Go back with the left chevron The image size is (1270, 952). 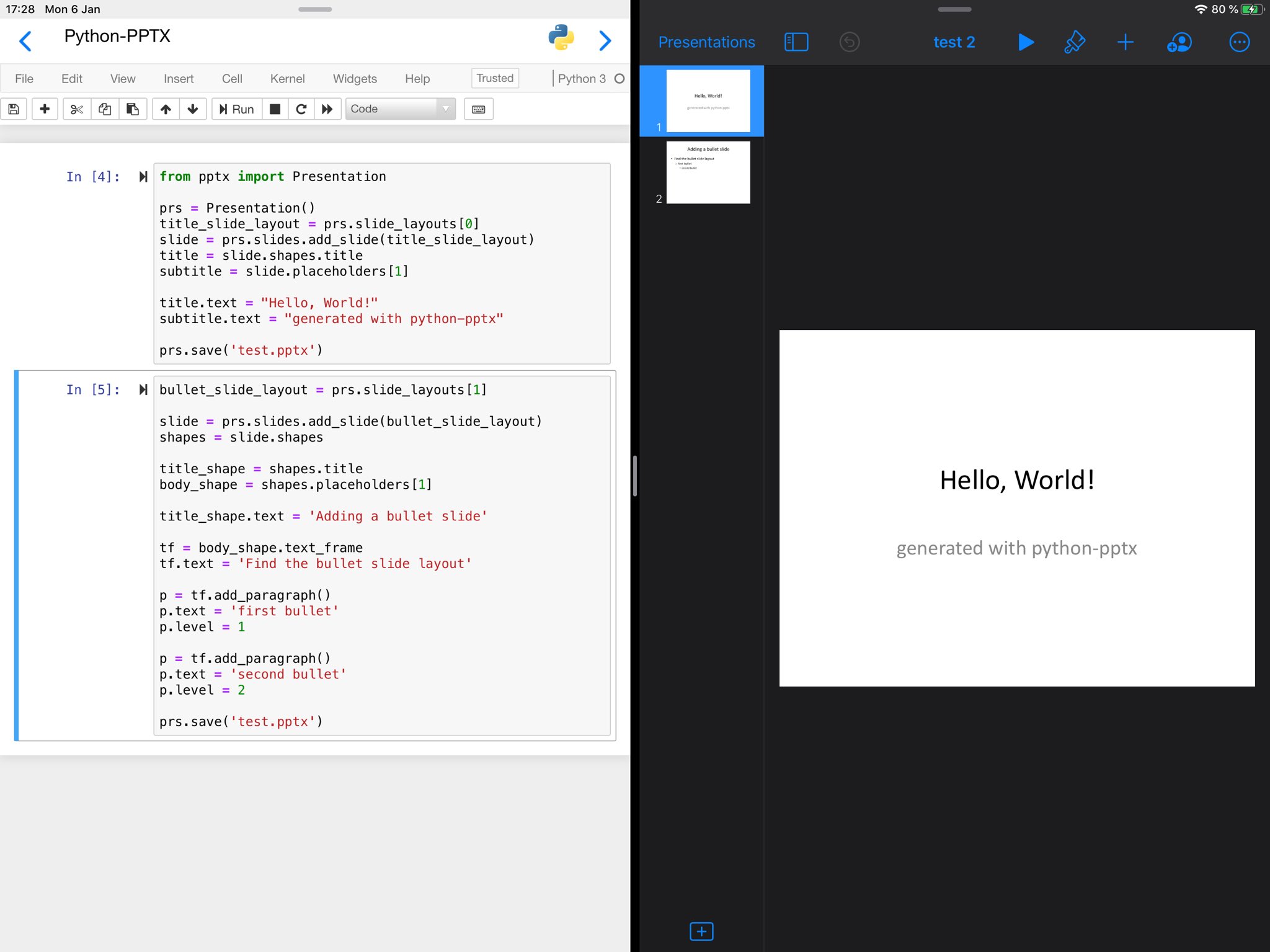pyautogui.click(x=25, y=42)
